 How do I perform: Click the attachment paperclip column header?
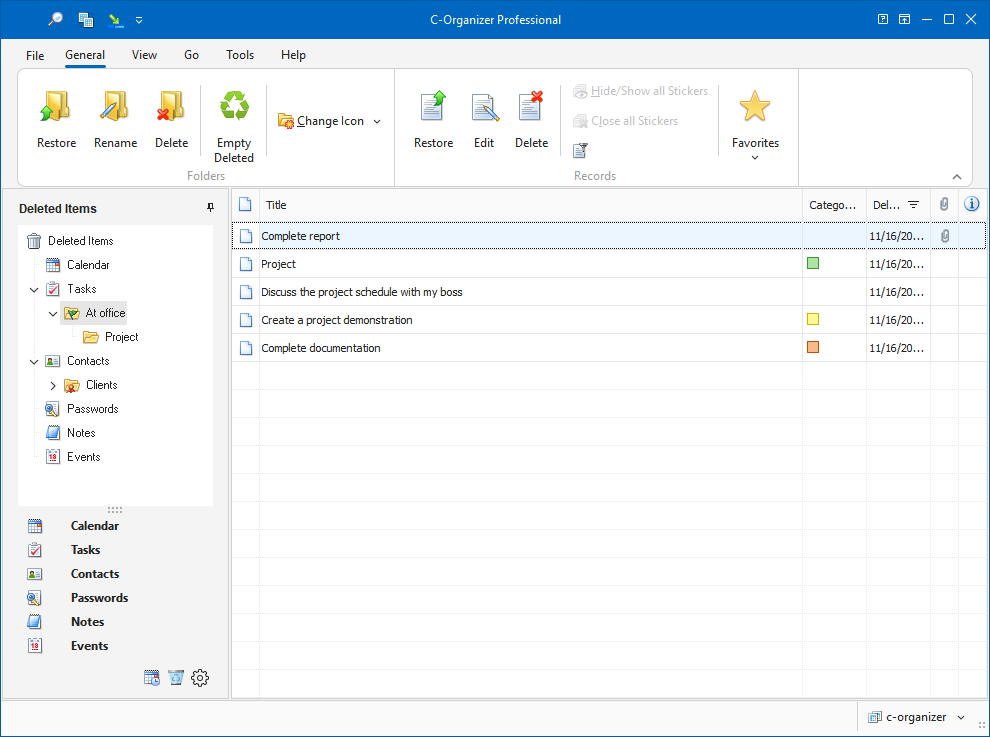coord(944,204)
